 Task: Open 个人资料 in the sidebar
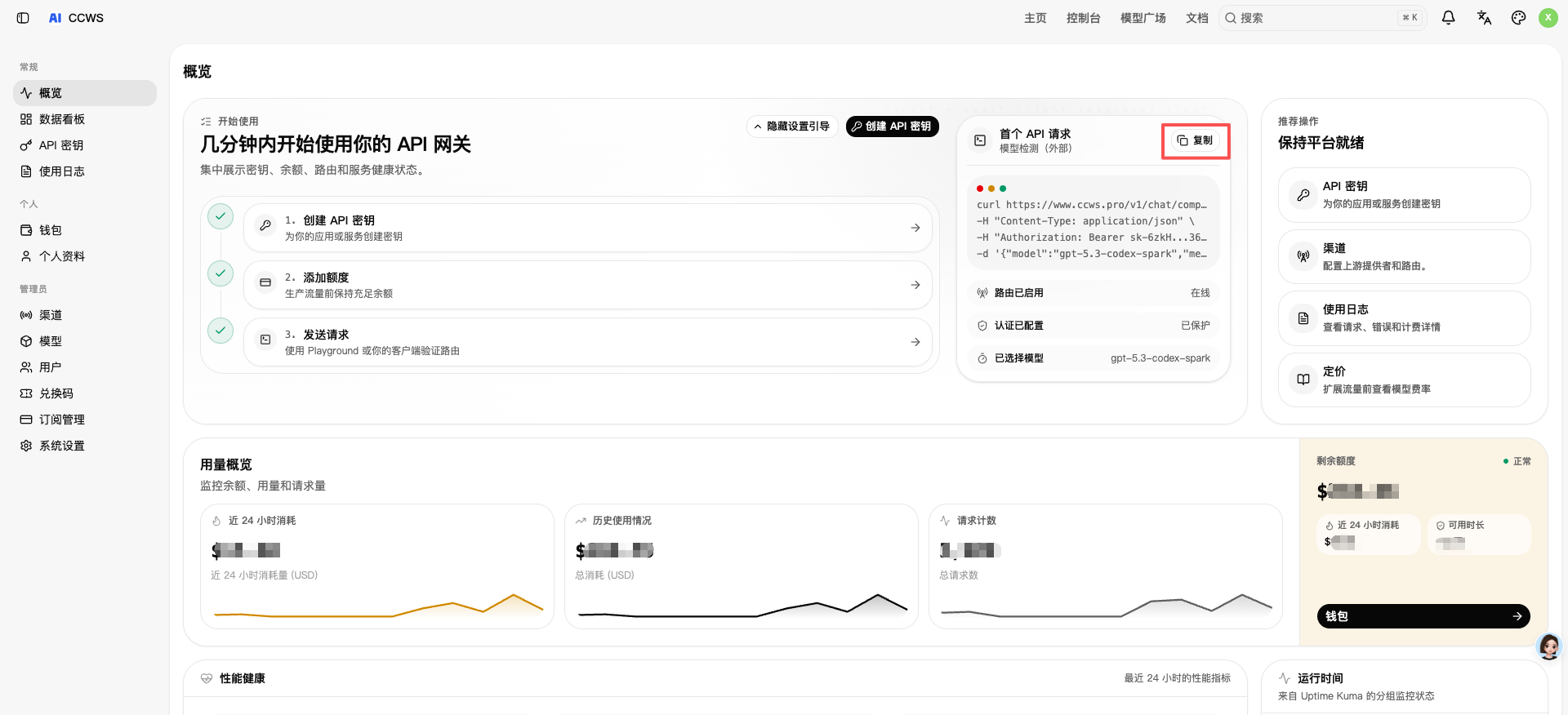85,256
